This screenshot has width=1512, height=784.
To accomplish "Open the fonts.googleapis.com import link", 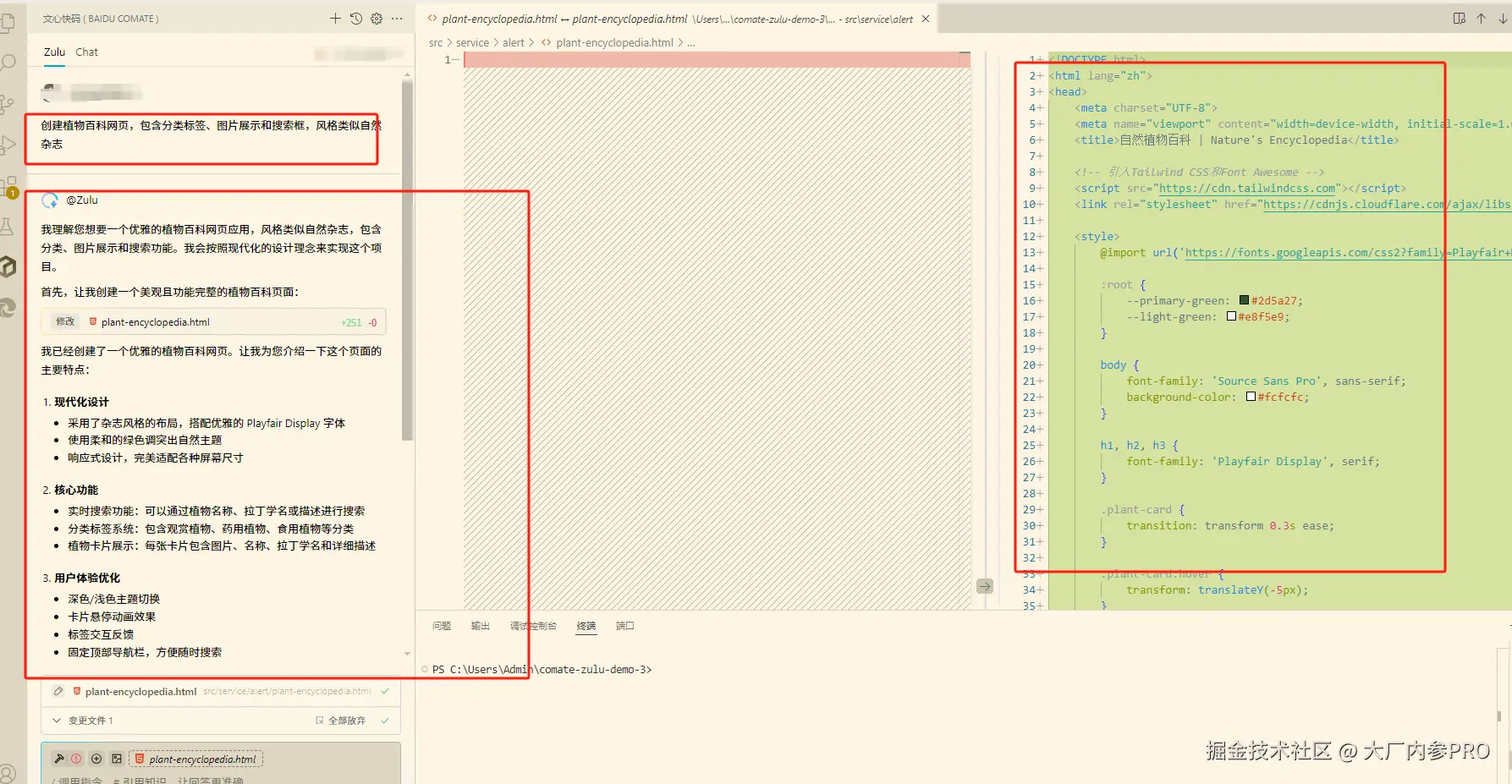I will tap(1348, 253).
